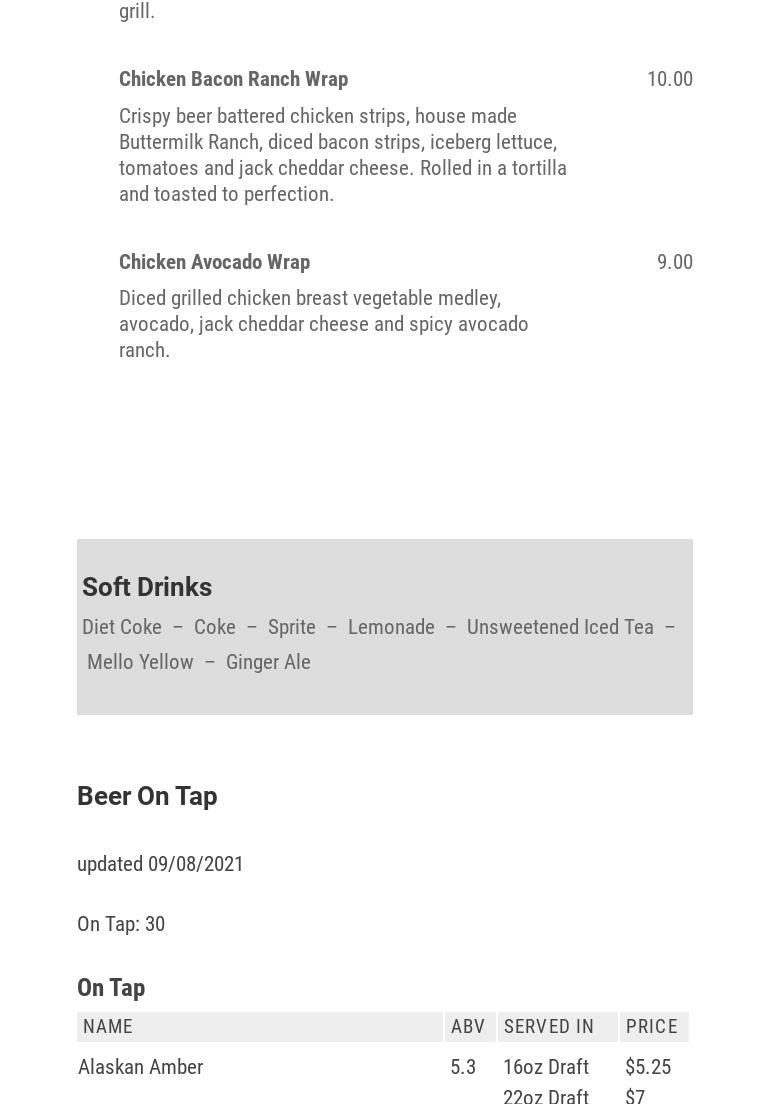Screen dimensions: 770x1104
Task: Click the Chicken Avocado Wrap title
Action: point(214,262)
